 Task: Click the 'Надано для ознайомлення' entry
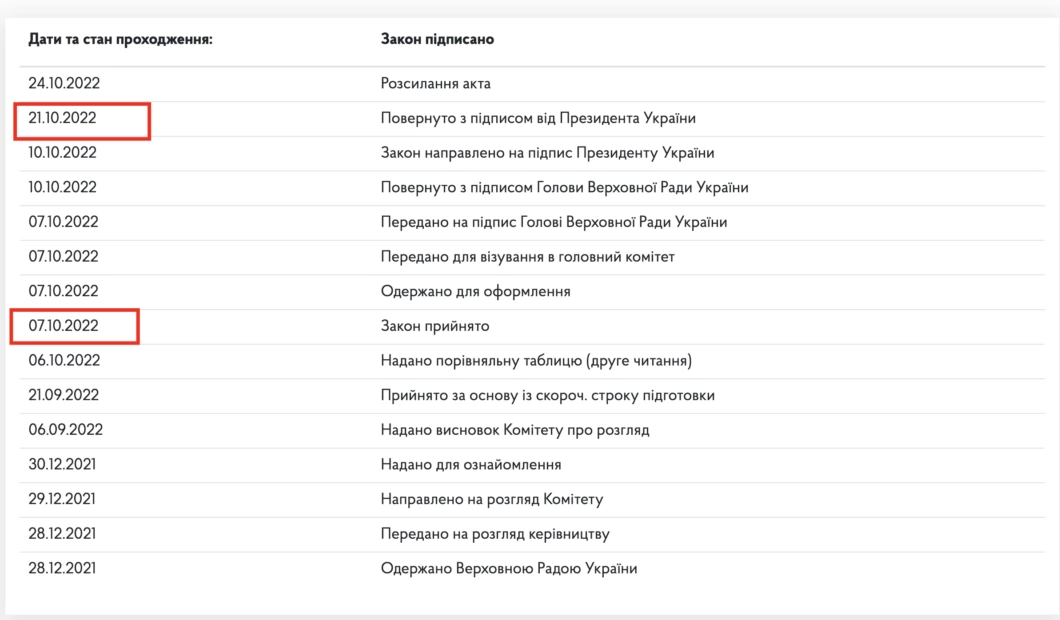[470, 465]
